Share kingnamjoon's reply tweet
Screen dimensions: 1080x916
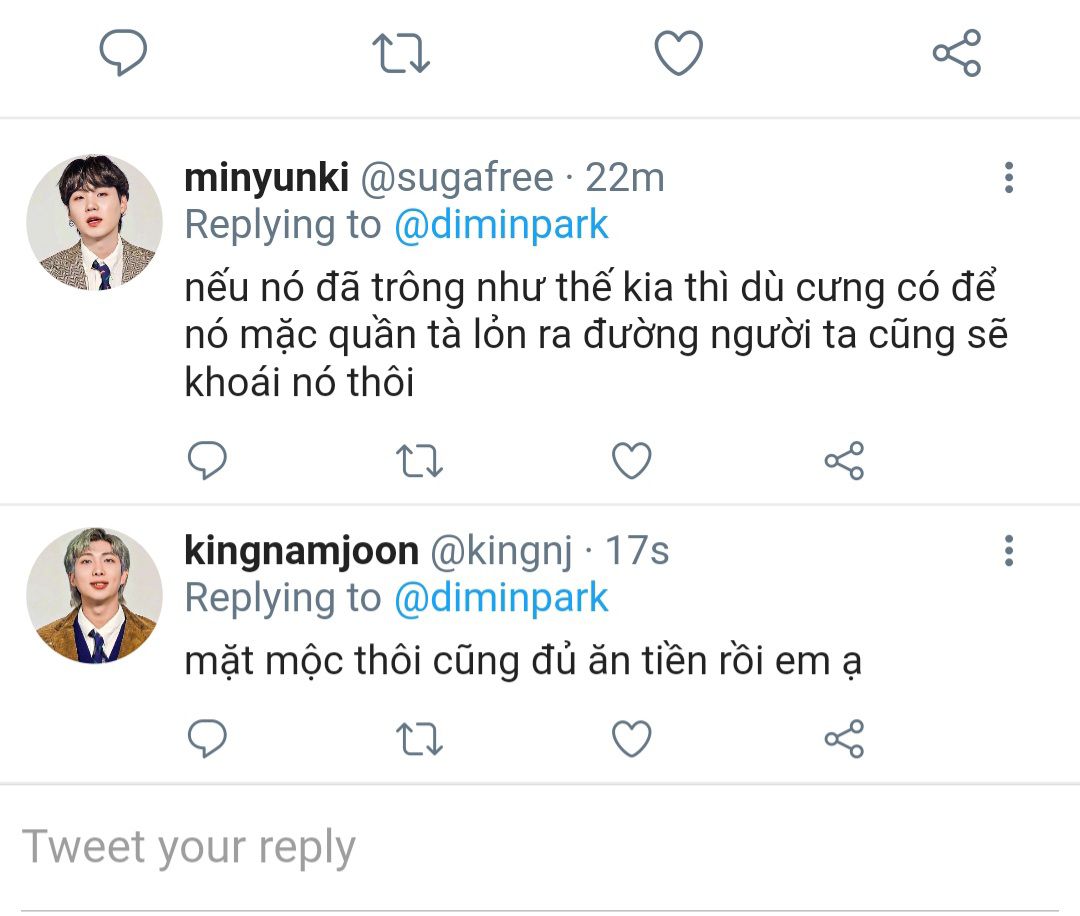click(x=844, y=739)
